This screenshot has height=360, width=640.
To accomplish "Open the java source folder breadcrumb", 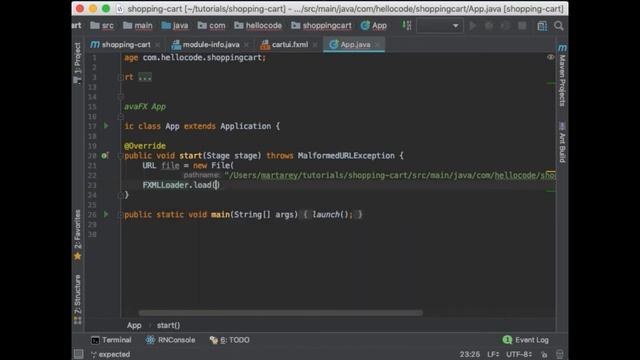I will tap(175, 25).
